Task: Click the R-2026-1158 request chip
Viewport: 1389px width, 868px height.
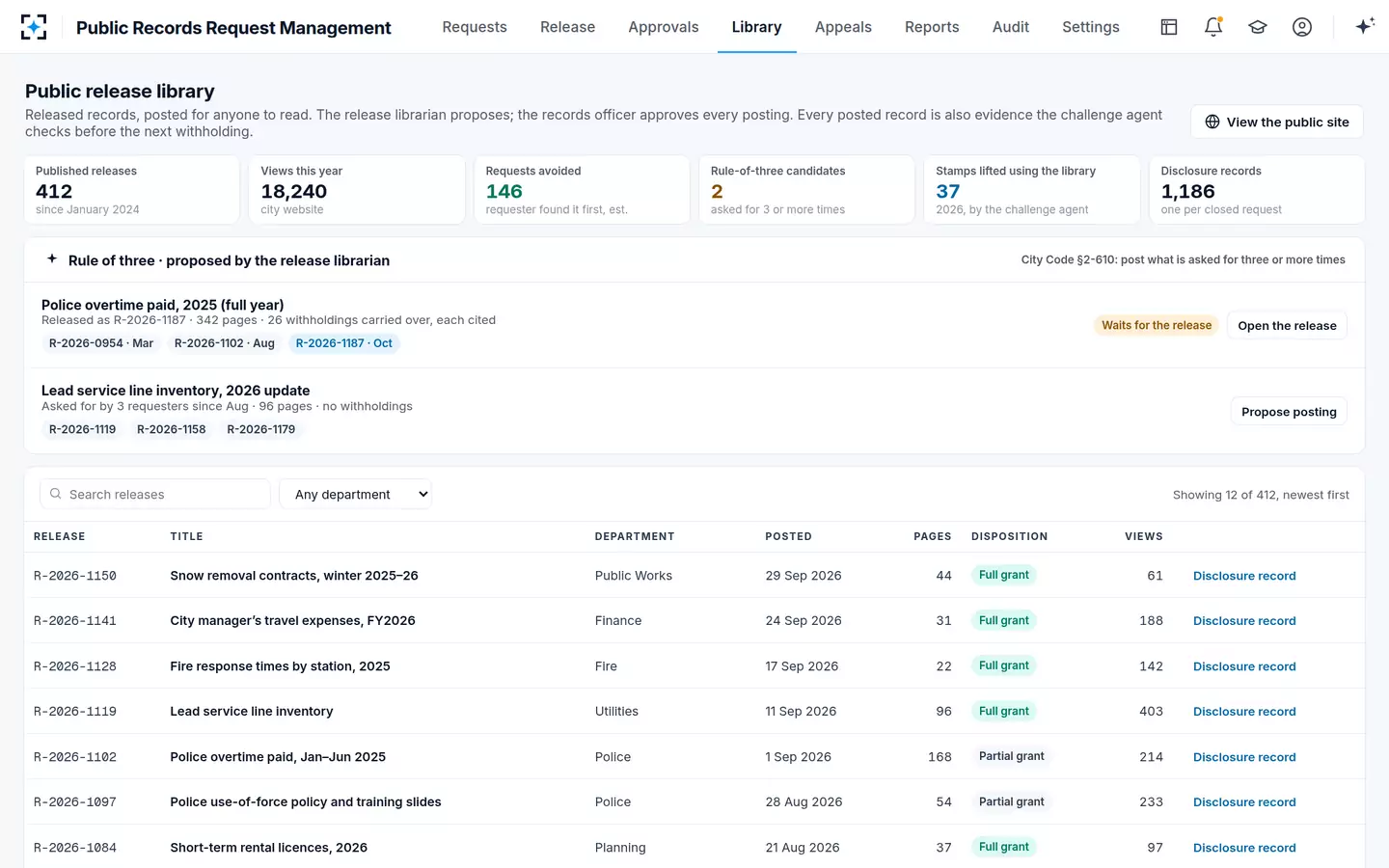Action: [x=172, y=429]
